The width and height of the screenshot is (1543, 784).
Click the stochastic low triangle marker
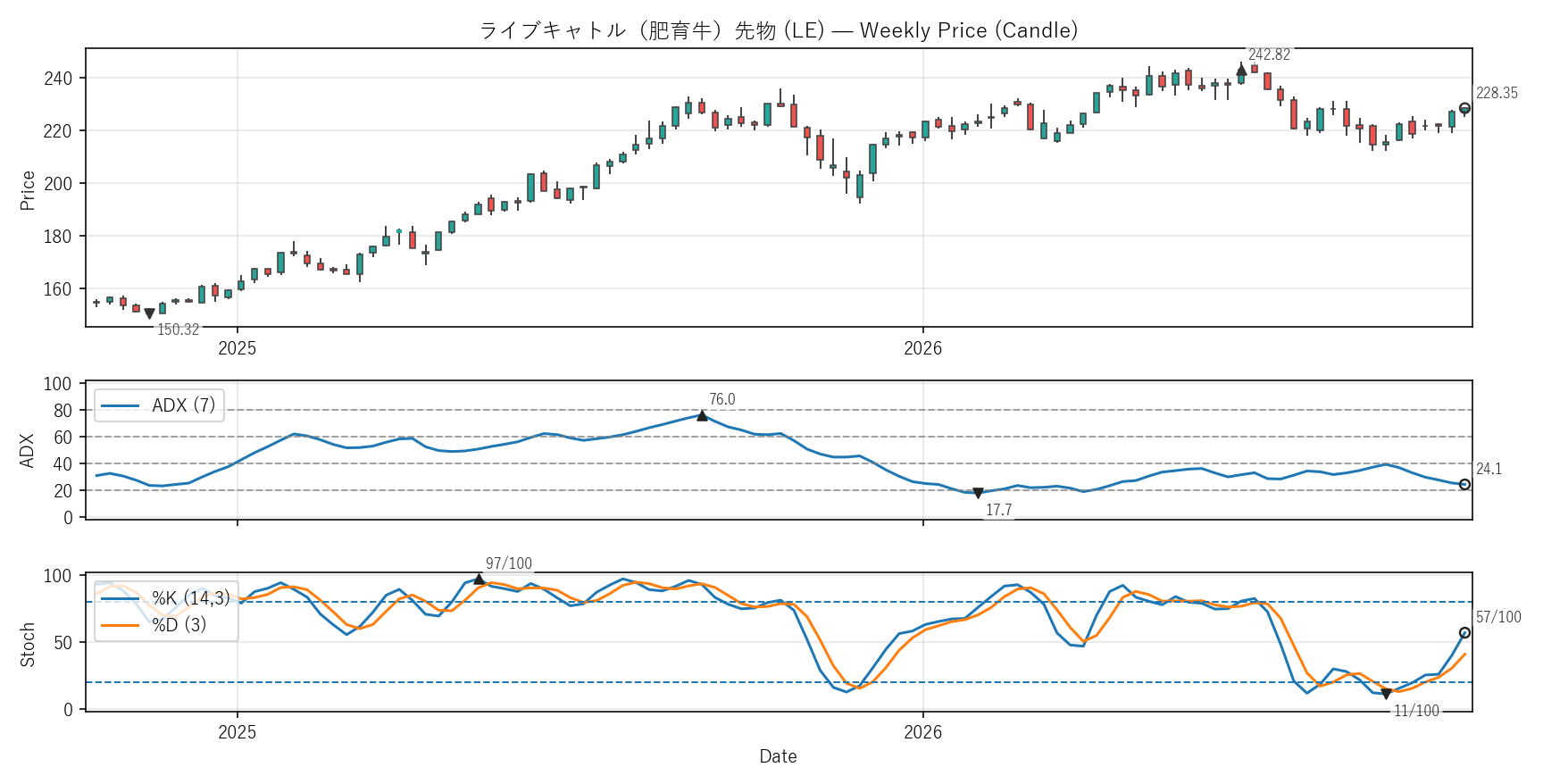[1386, 694]
